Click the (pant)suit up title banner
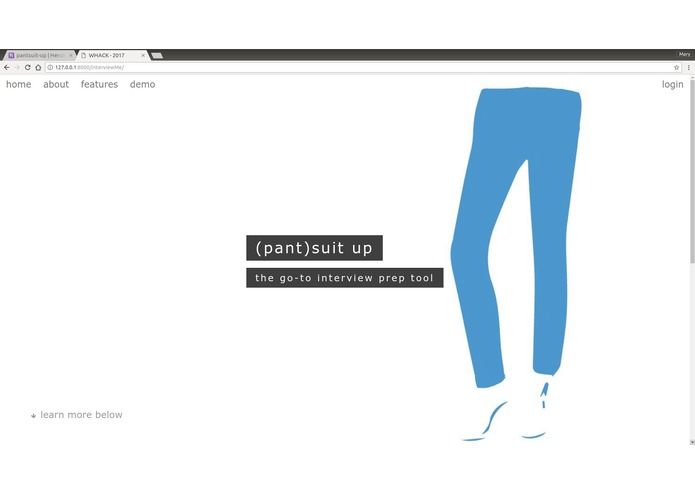Viewport: 695px width, 494px height. click(x=314, y=248)
